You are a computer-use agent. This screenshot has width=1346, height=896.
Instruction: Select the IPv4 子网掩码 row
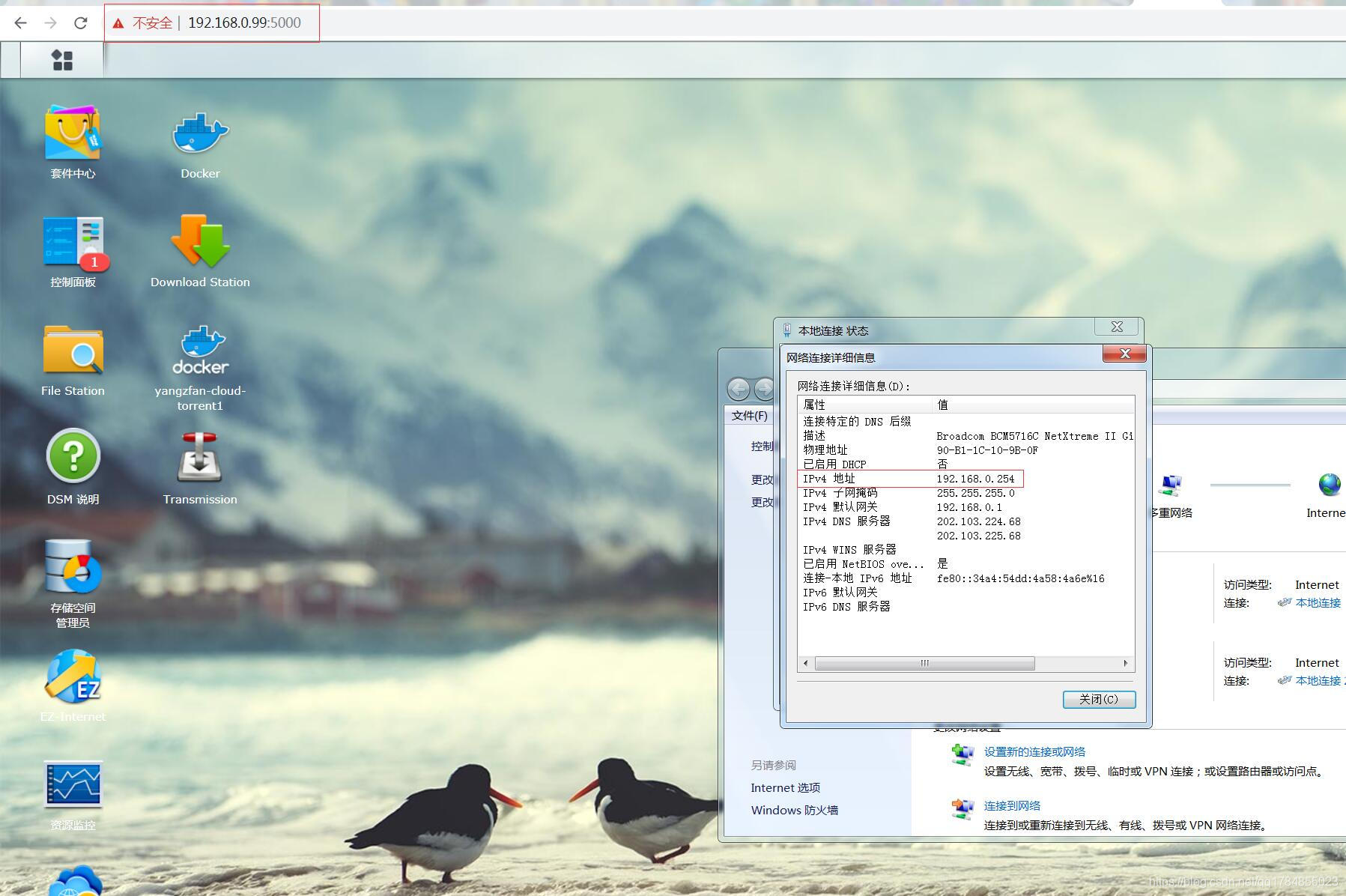click(x=965, y=493)
